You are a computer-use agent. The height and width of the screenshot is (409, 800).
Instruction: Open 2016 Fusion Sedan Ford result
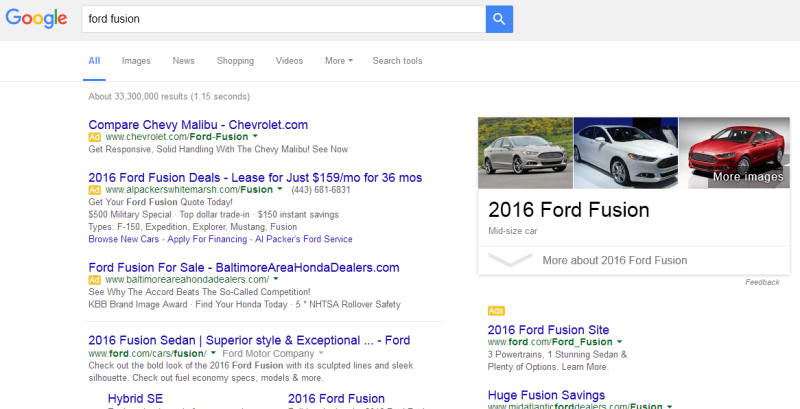tap(250, 340)
